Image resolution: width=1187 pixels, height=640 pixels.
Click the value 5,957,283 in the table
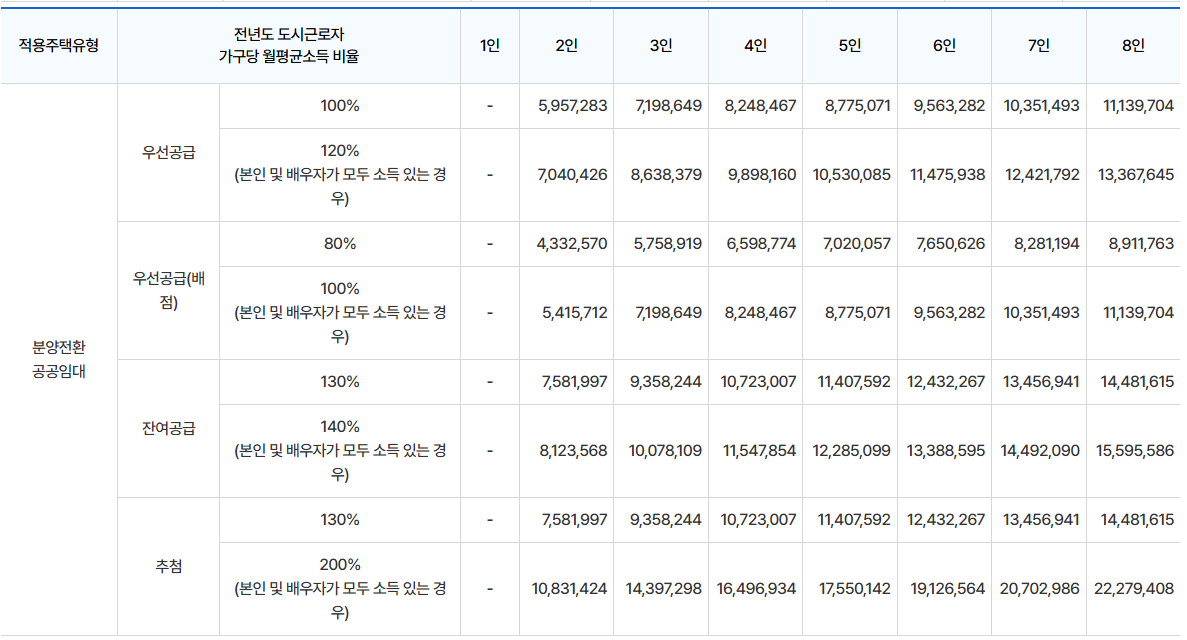point(569,105)
